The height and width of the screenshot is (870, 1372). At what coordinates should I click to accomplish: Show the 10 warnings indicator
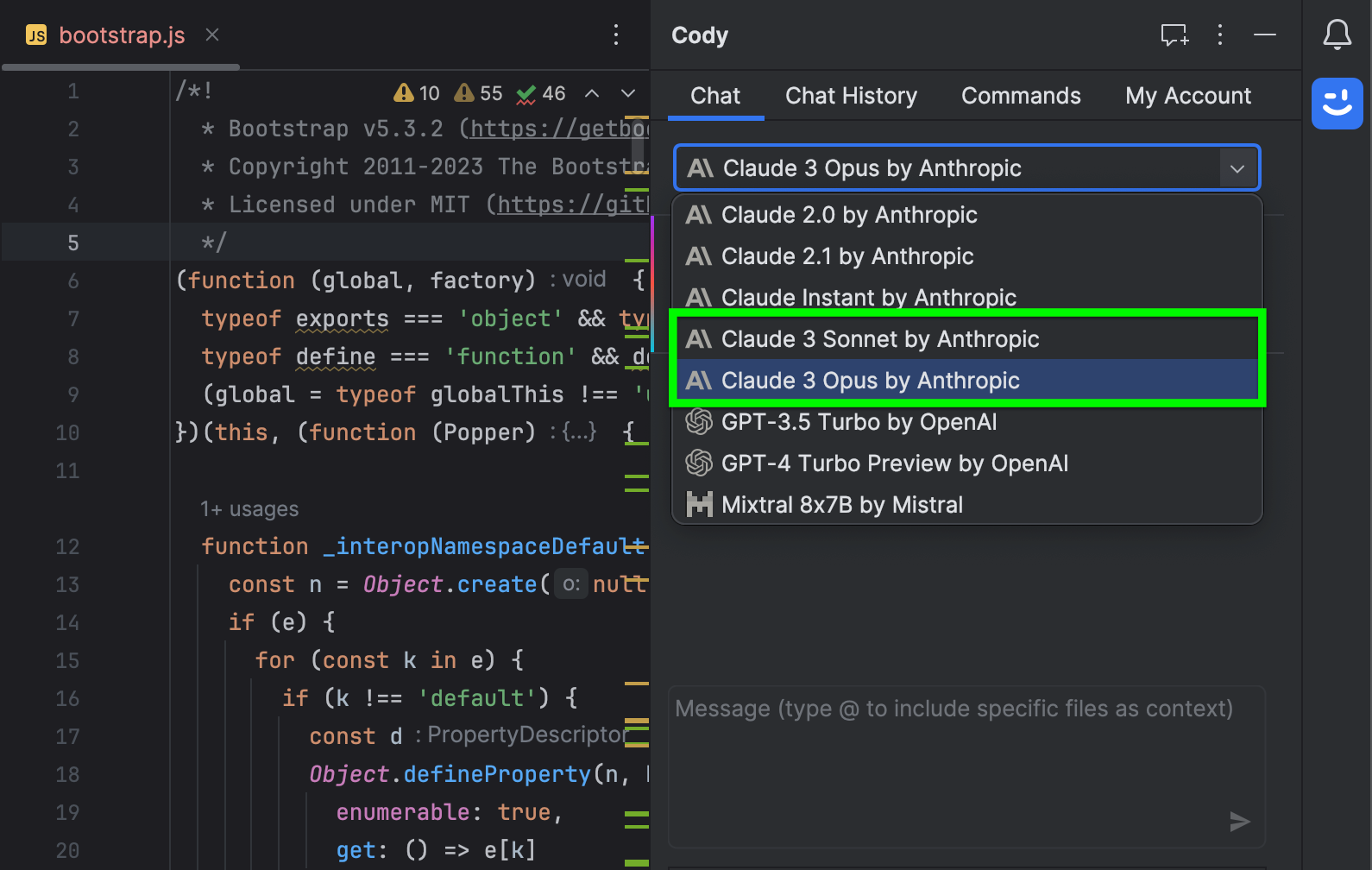(417, 93)
